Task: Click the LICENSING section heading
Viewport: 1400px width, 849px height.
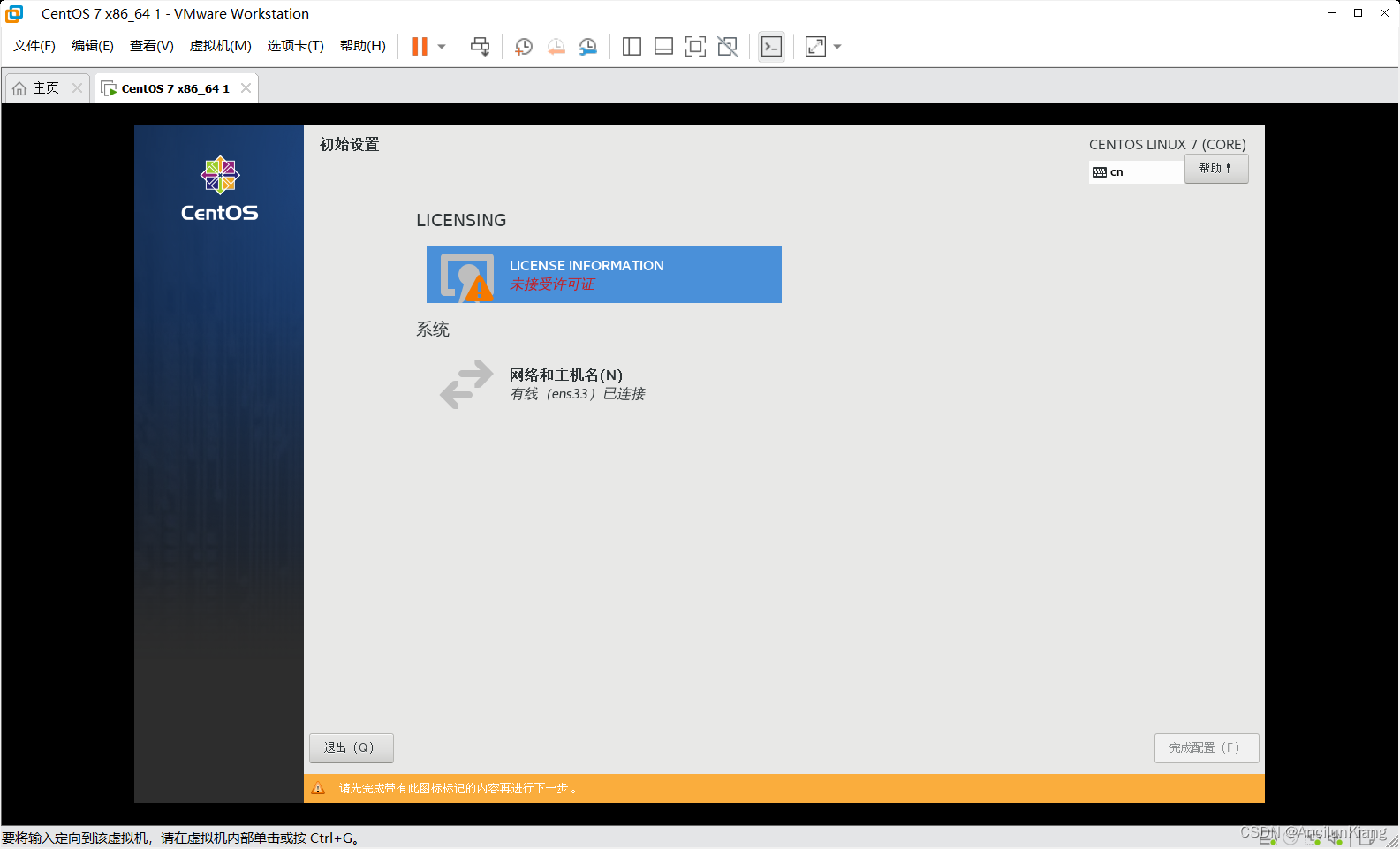Action: coord(461,220)
